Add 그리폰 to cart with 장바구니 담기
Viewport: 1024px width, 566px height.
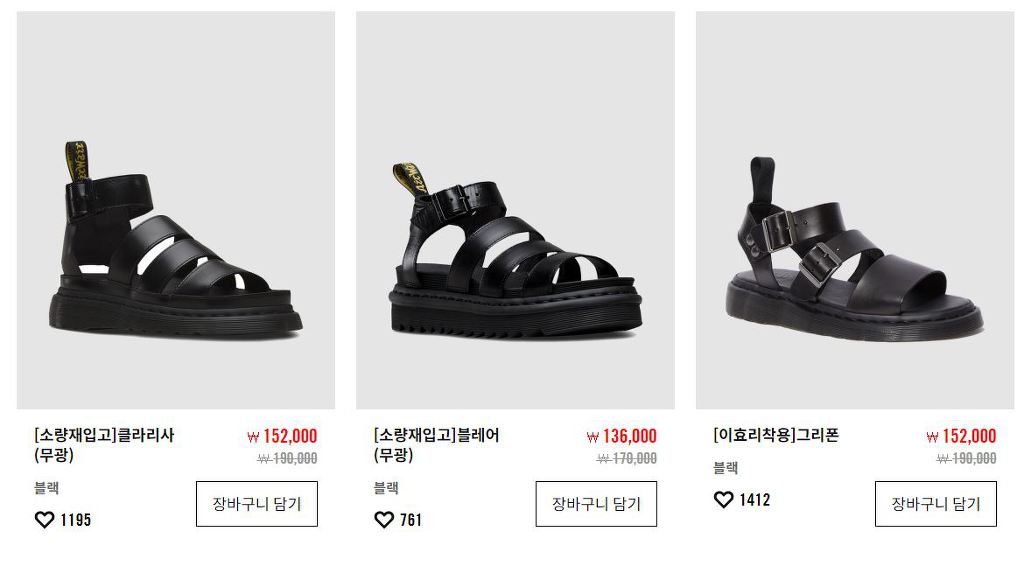(936, 504)
